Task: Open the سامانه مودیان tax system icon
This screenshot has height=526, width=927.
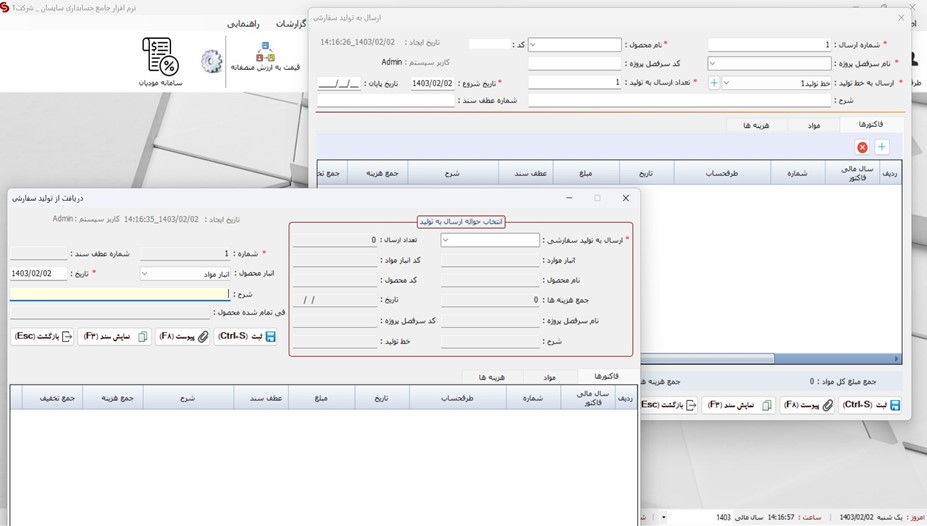Action: pos(160,60)
